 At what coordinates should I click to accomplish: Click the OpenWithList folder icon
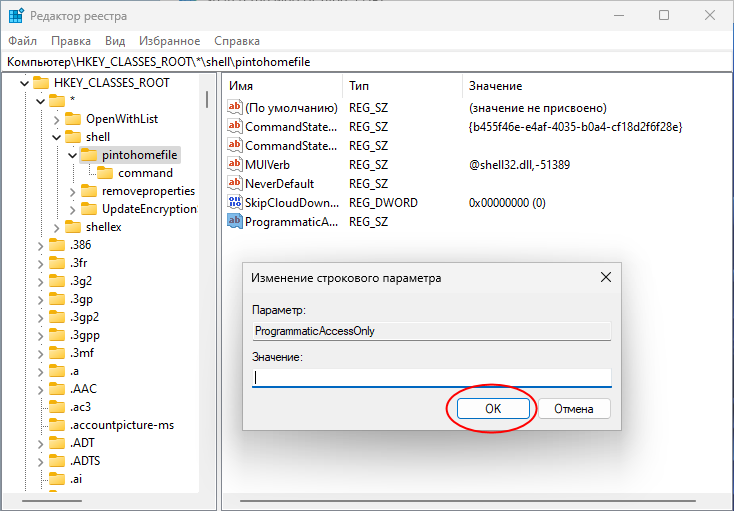tap(73, 119)
